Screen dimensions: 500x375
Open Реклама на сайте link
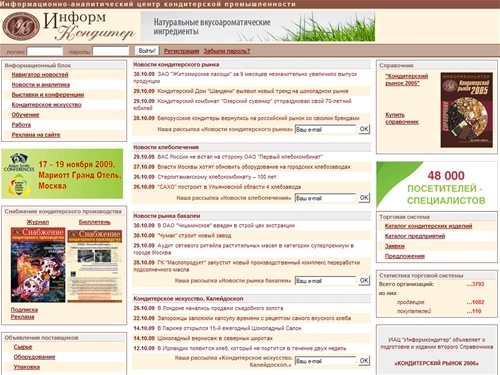click(36, 135)
